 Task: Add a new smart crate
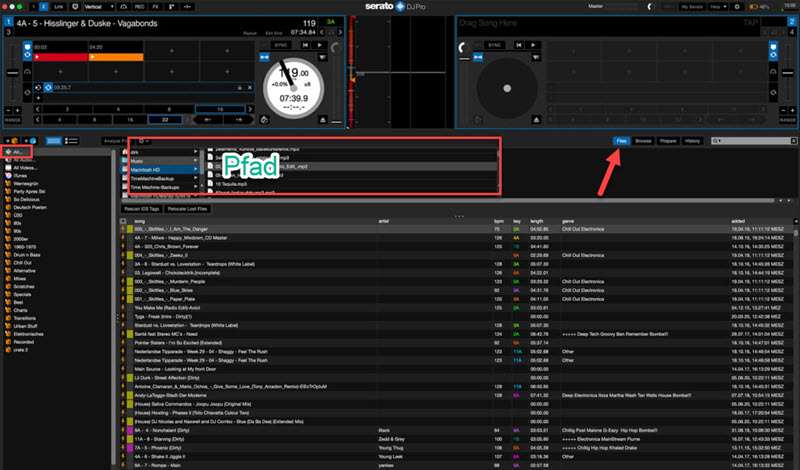pos(30,140)
